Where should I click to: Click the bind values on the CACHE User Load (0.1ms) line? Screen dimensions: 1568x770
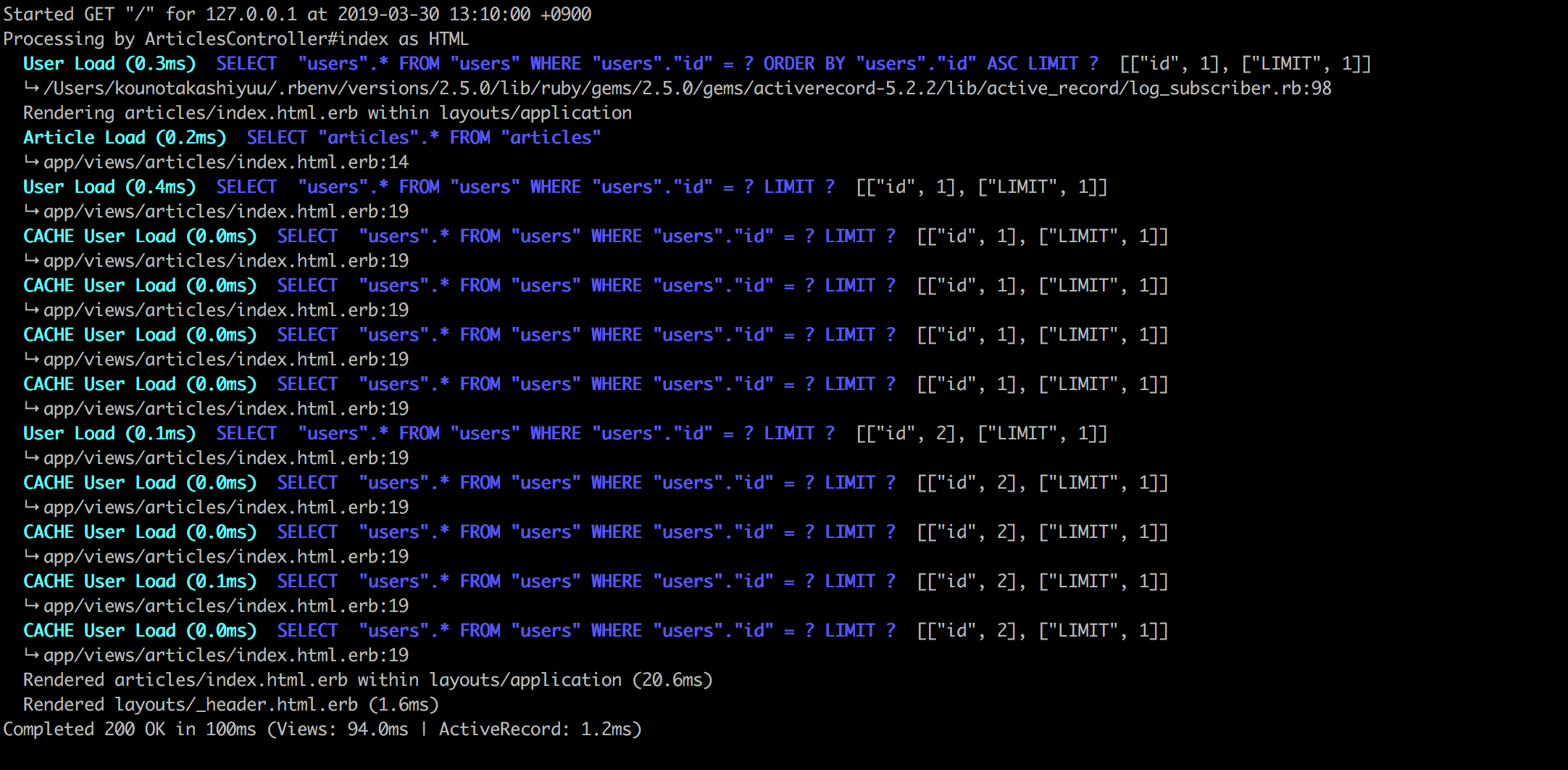tap(1043, 581)
